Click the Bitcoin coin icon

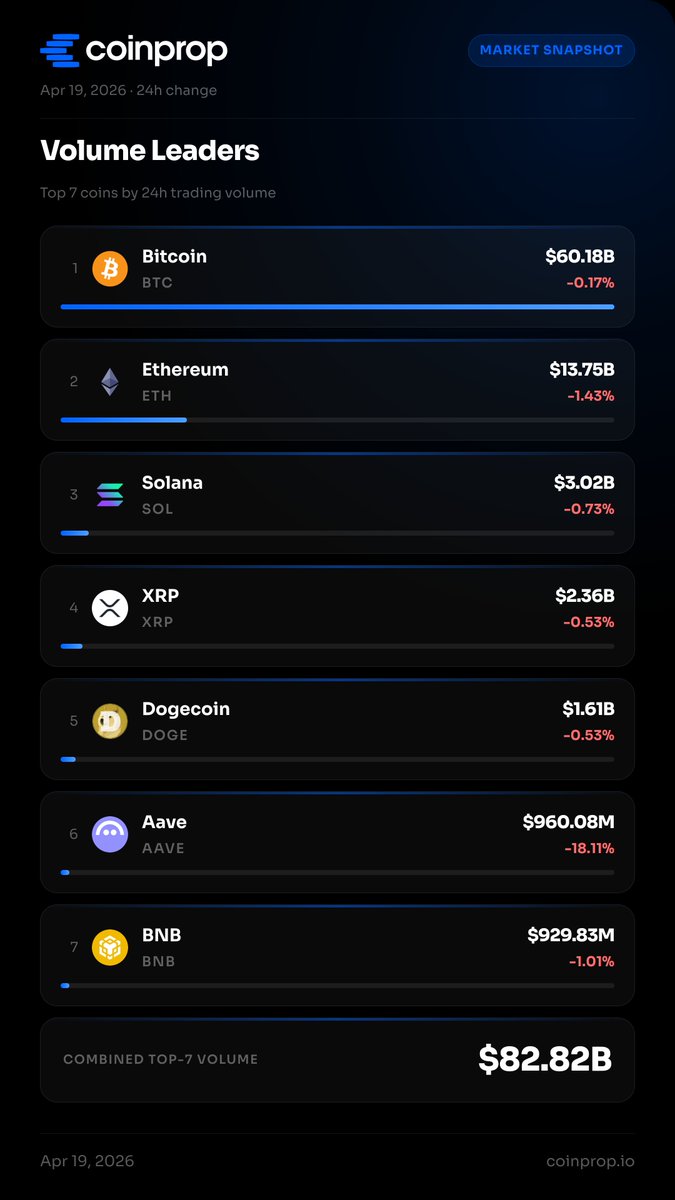point(110,269)
